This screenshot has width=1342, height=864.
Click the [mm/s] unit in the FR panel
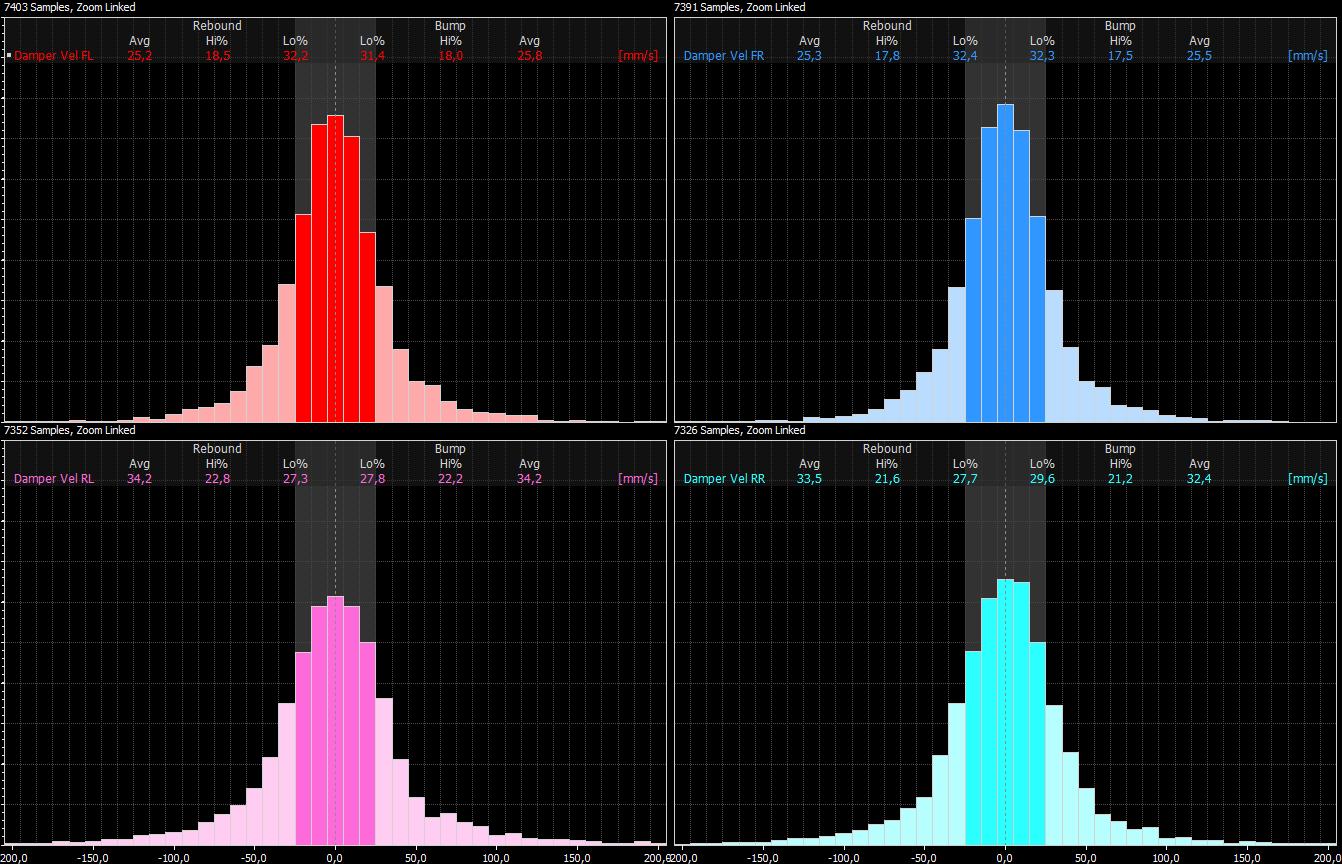click(x=1308, y=56)
